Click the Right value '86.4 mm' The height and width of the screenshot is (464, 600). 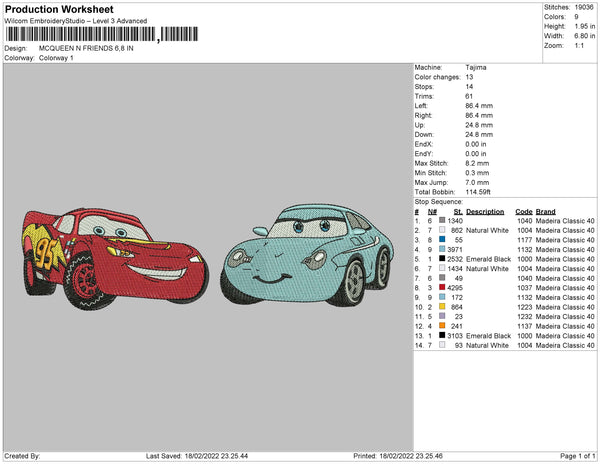click(x=479, y=115)
